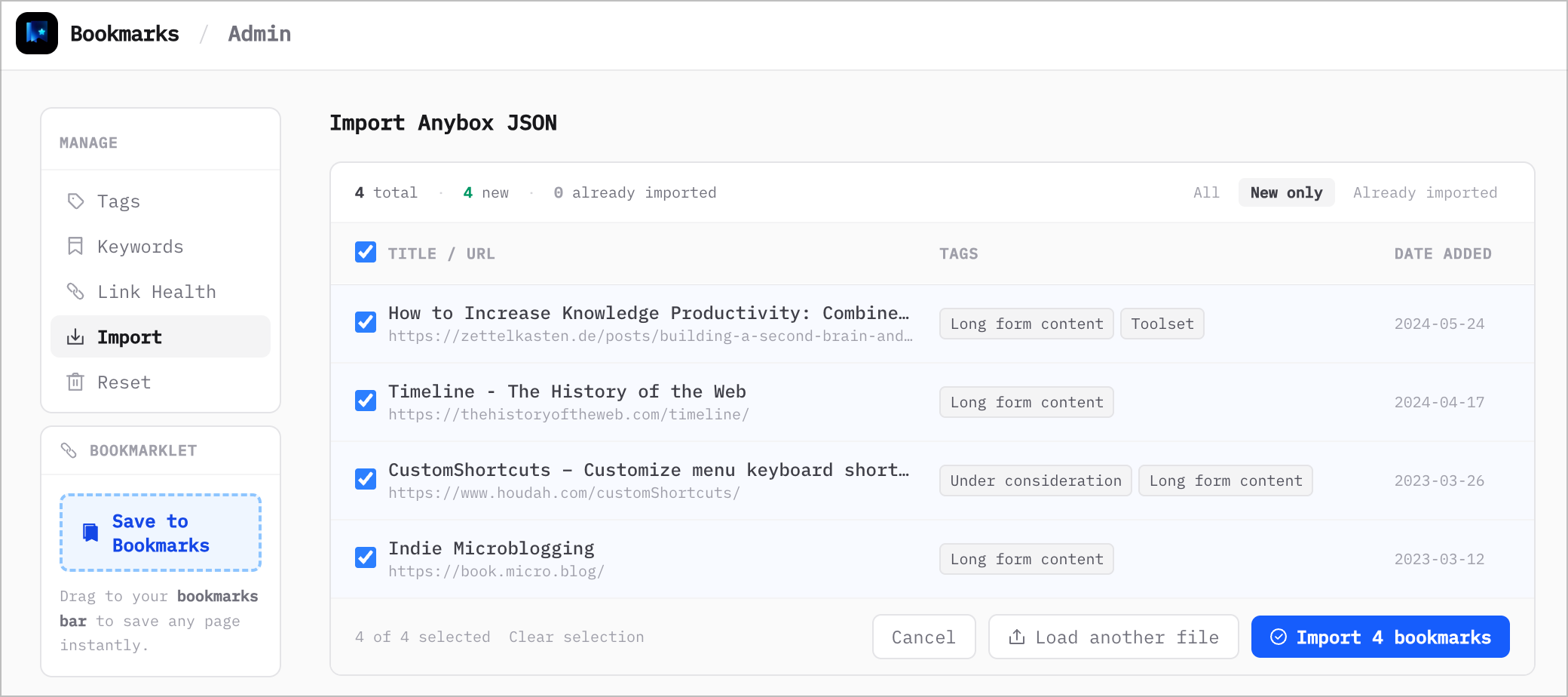This screenshot has width=1568, height=697.
Task: Show All bookmarks filter
Action: pos(1205,192)
